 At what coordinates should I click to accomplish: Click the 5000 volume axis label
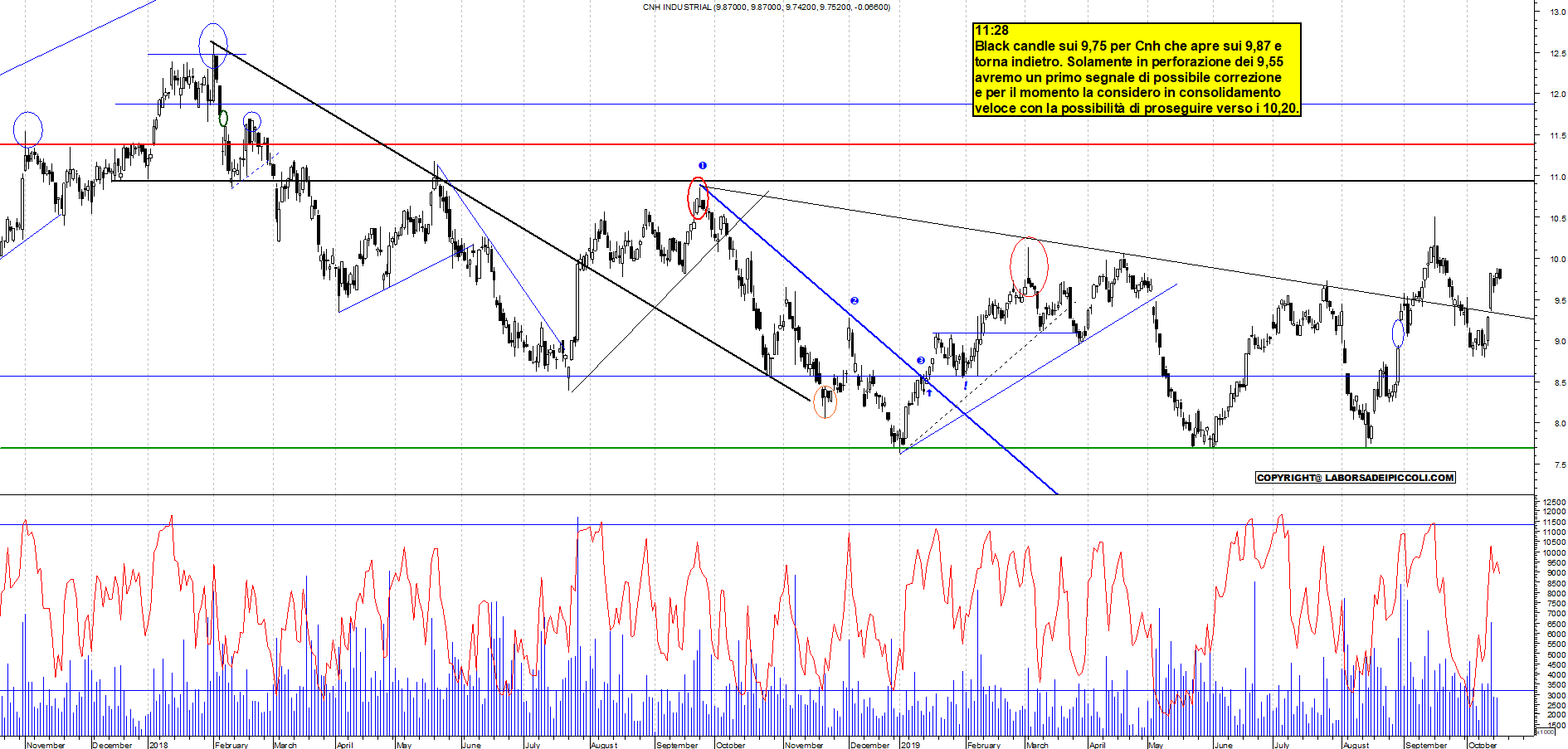1556,655
